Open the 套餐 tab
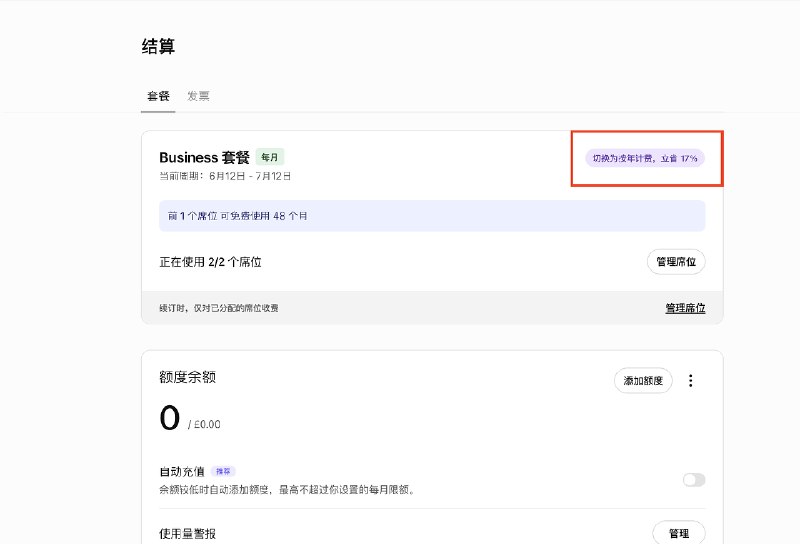800x544 pixels. click(x=158, y=96)
